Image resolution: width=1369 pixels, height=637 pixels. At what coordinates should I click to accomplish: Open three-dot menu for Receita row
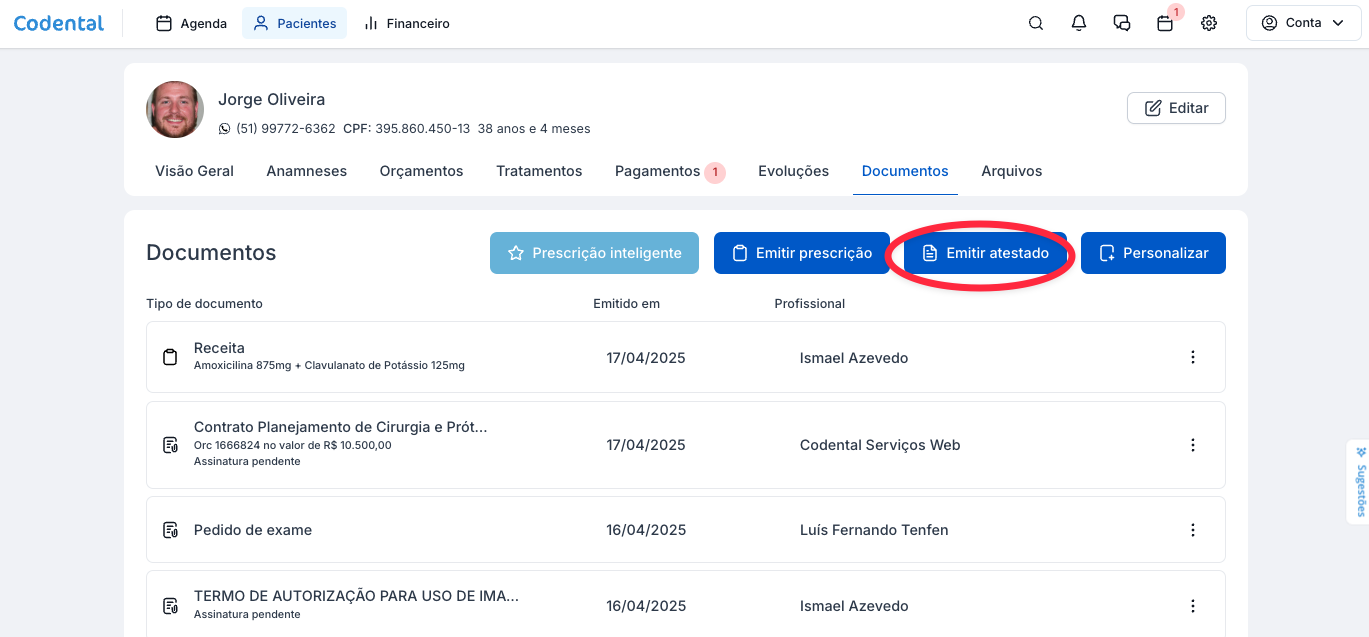pyautogui.click(x=1192, y=357)
